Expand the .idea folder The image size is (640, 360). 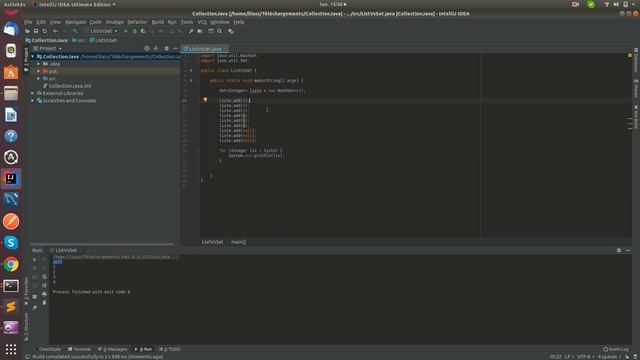coord(39,64)
